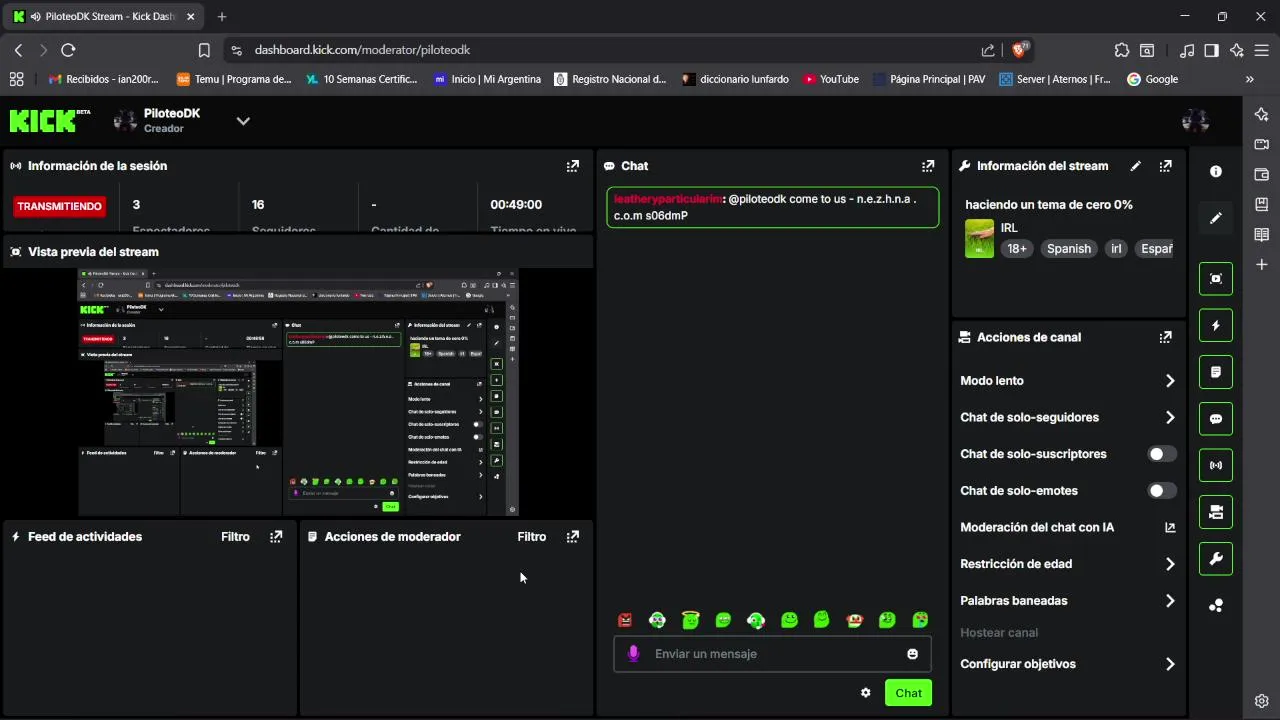Pop out the Acciones de moderador panel
The height and width of the screenshot is (720, 1280).
[x=572, y=537]
